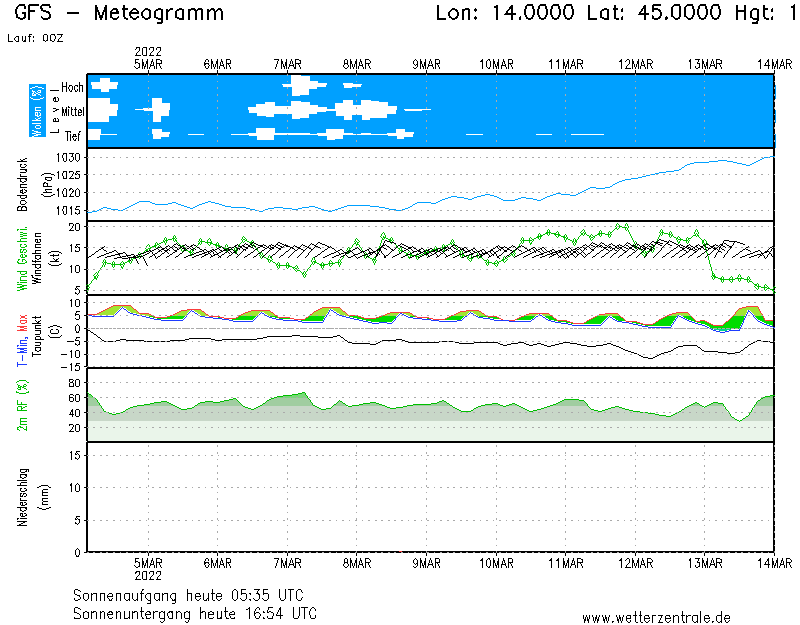Viewport: 800px width, 625px height.
Task: Click the Mittel cloud level label
Action: pos(72,111)
